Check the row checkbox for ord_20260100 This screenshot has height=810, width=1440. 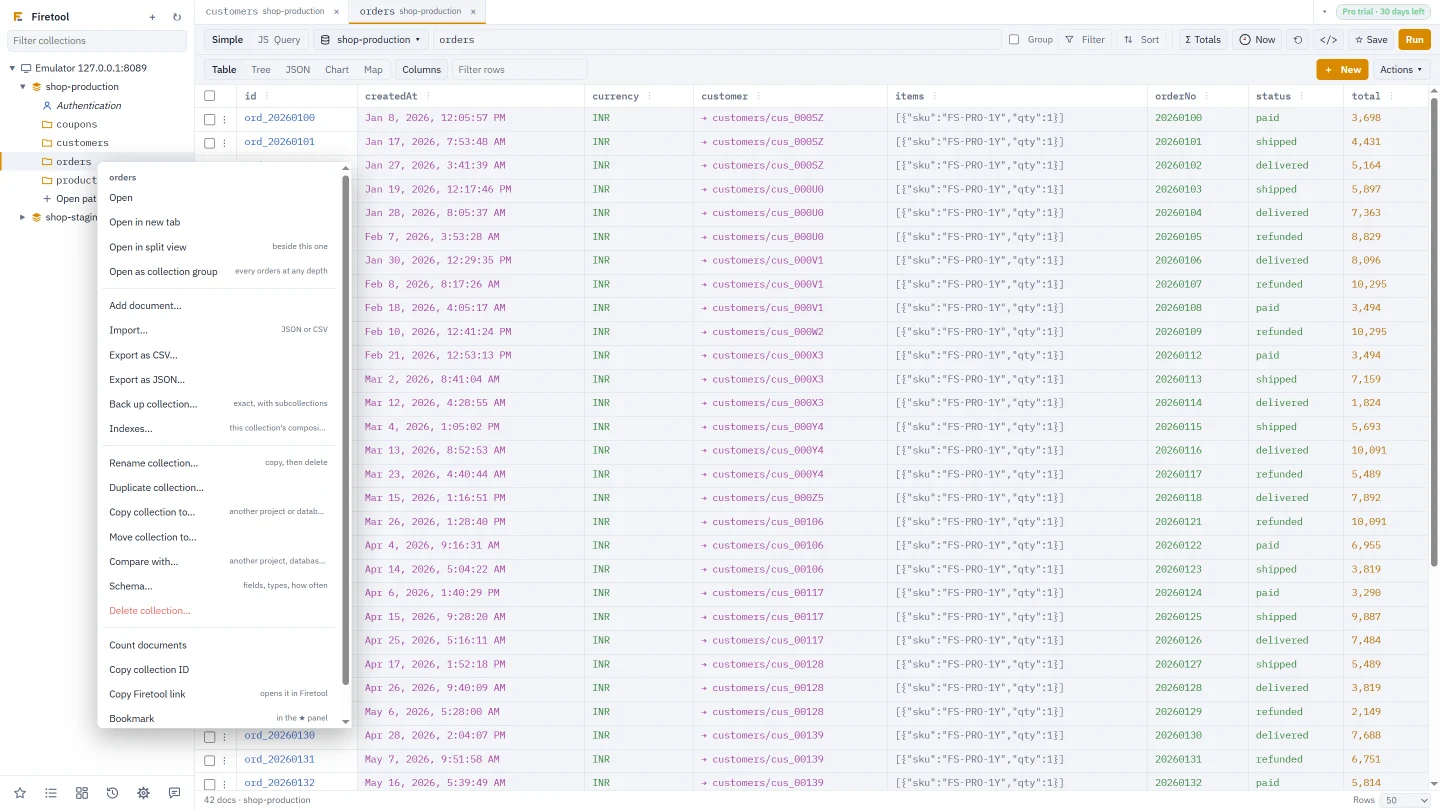click(210, 119)
